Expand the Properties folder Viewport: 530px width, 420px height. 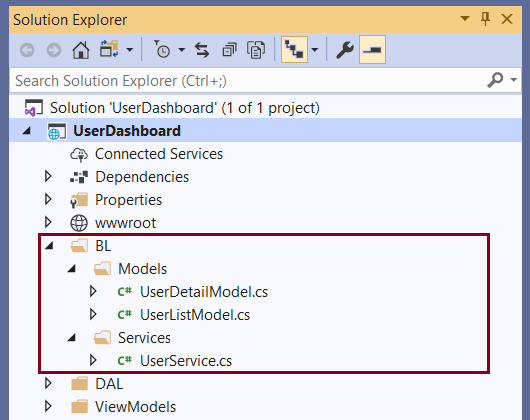pyautogui.click(x=48, y=199)
